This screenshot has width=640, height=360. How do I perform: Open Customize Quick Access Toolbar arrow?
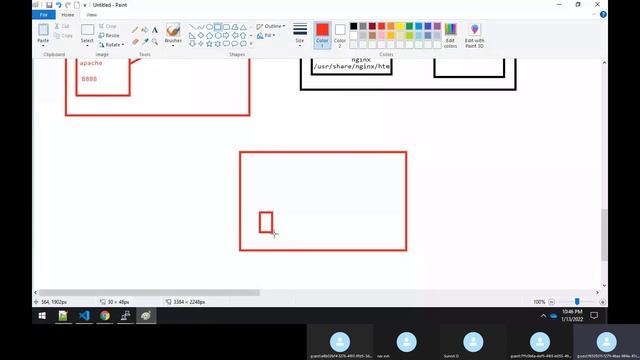tap(85, 5)
